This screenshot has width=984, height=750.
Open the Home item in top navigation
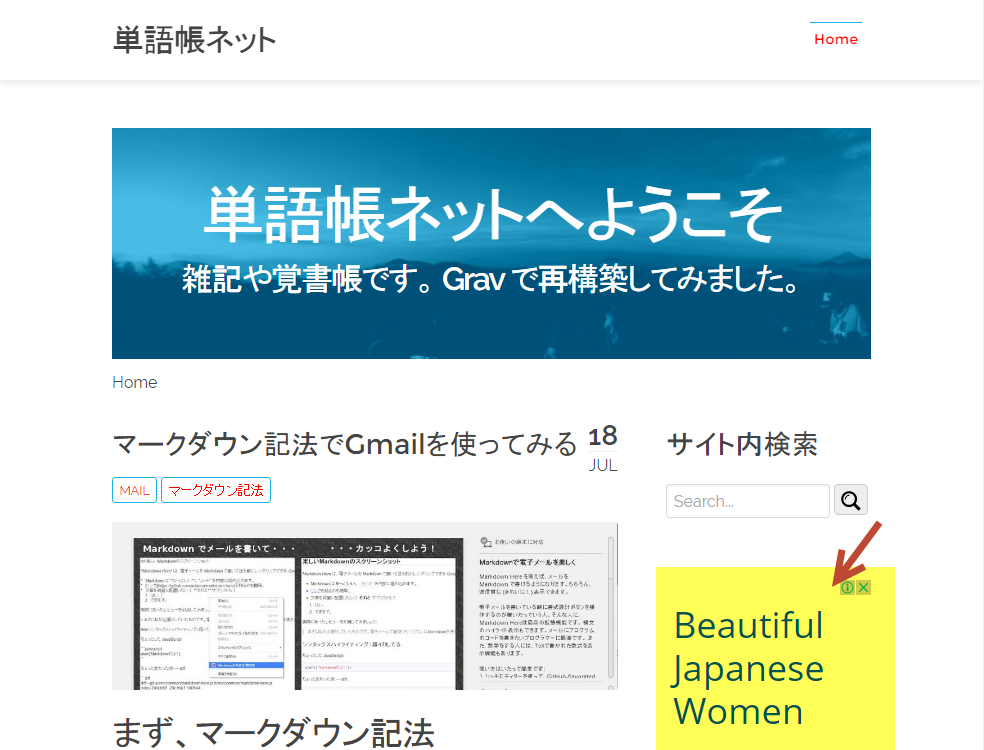click(836, 39)
